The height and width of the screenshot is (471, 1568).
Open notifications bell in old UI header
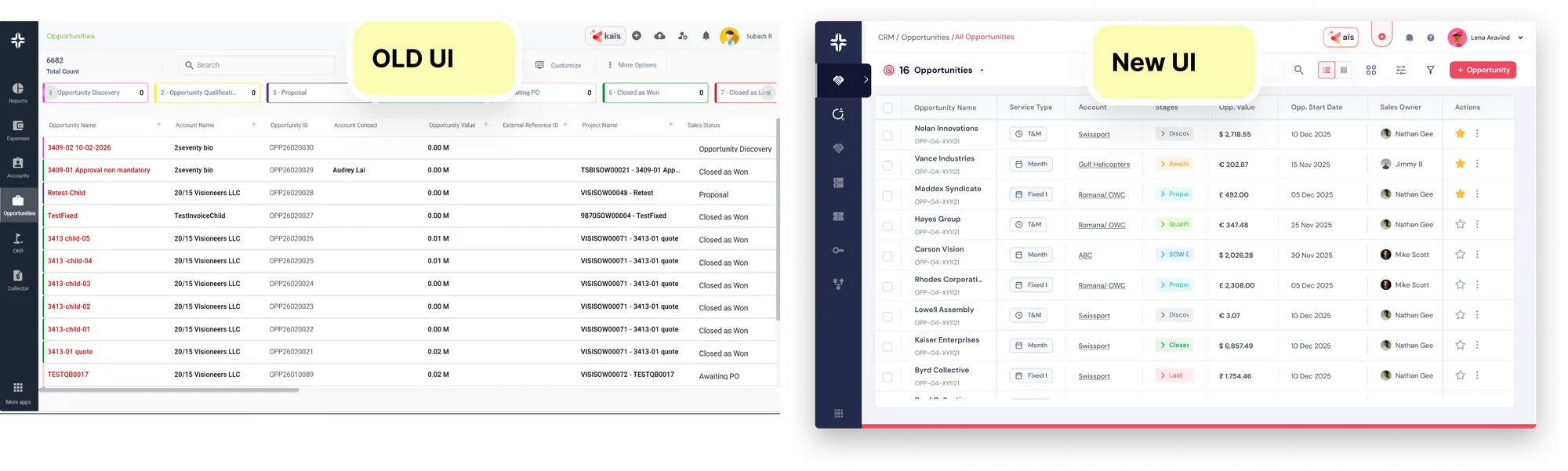tap(706, 36)
